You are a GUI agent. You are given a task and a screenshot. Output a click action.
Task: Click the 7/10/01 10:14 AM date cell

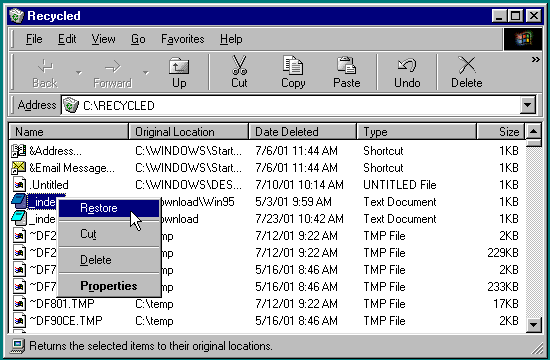pos(299,185)
